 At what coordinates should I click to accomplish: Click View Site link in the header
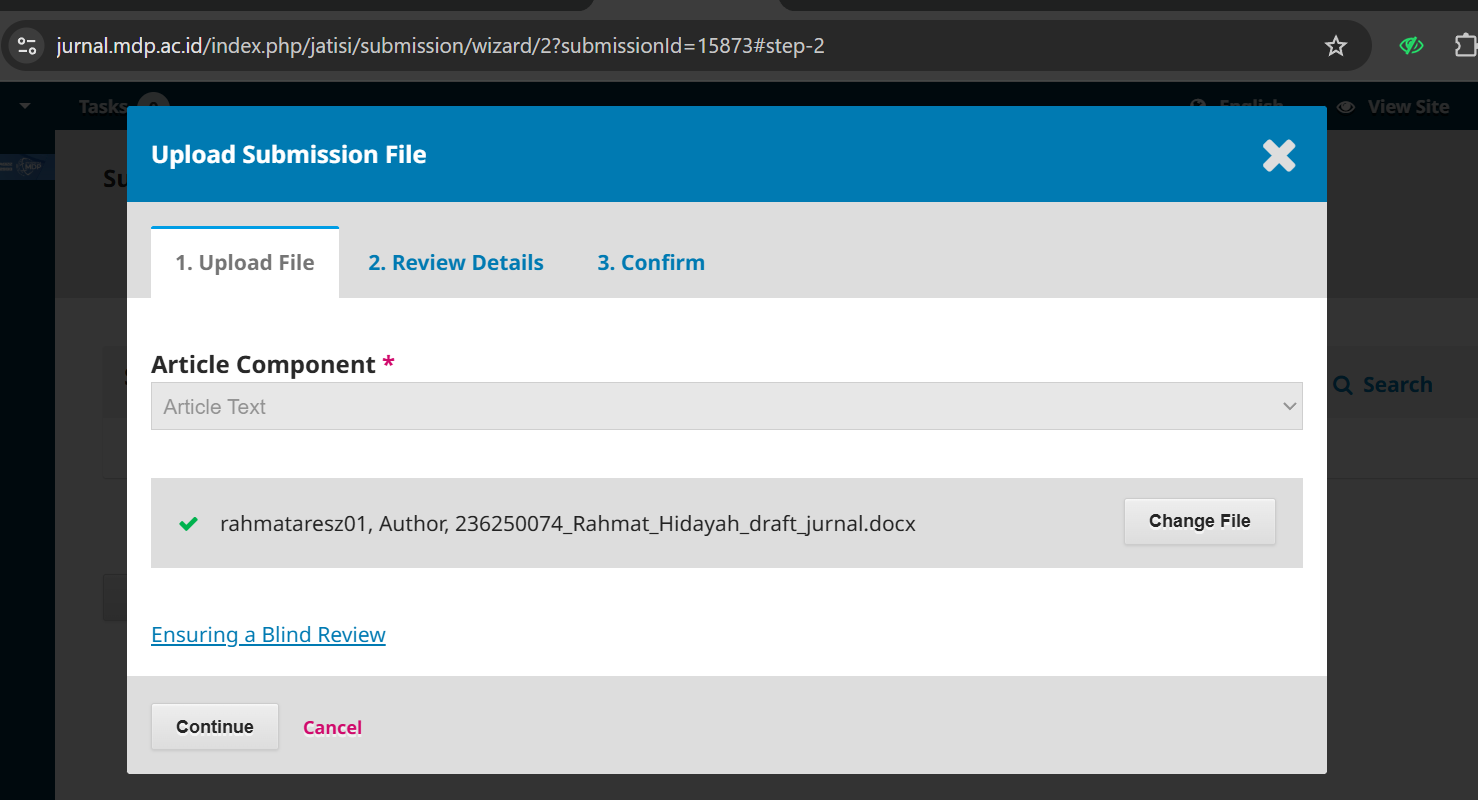coord(1408,107)
